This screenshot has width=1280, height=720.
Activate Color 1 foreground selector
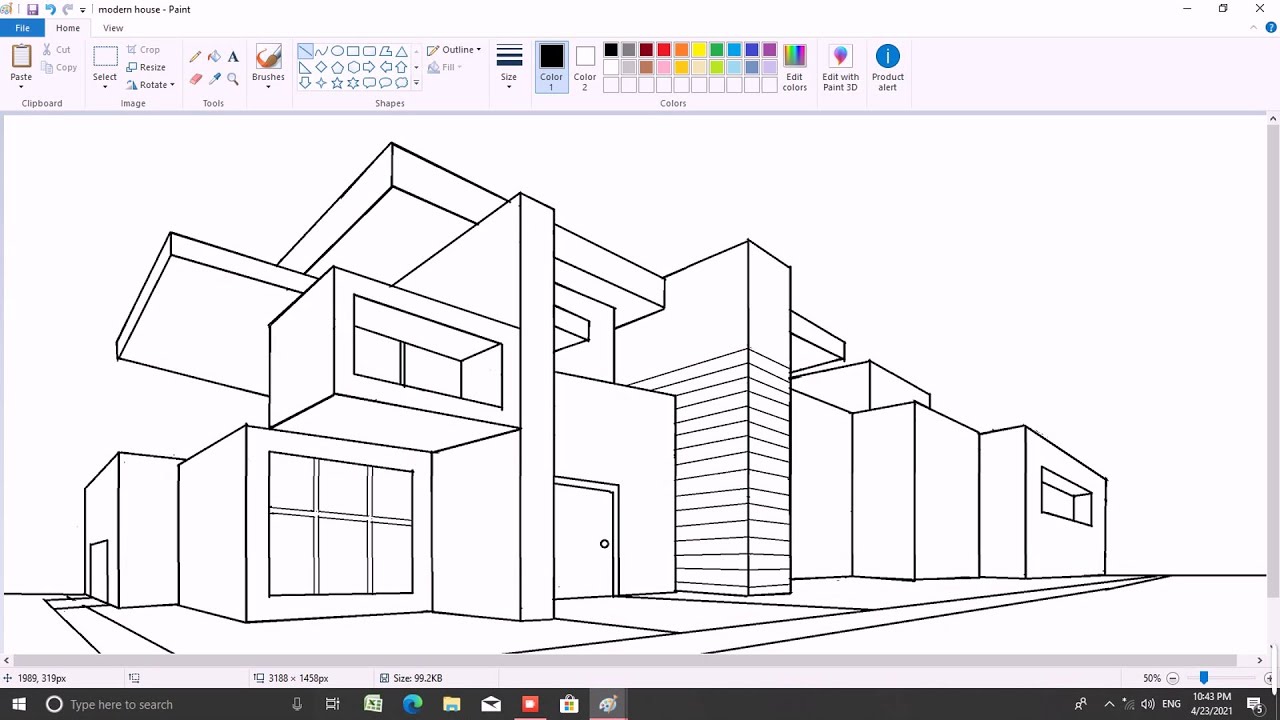(551, 69)
